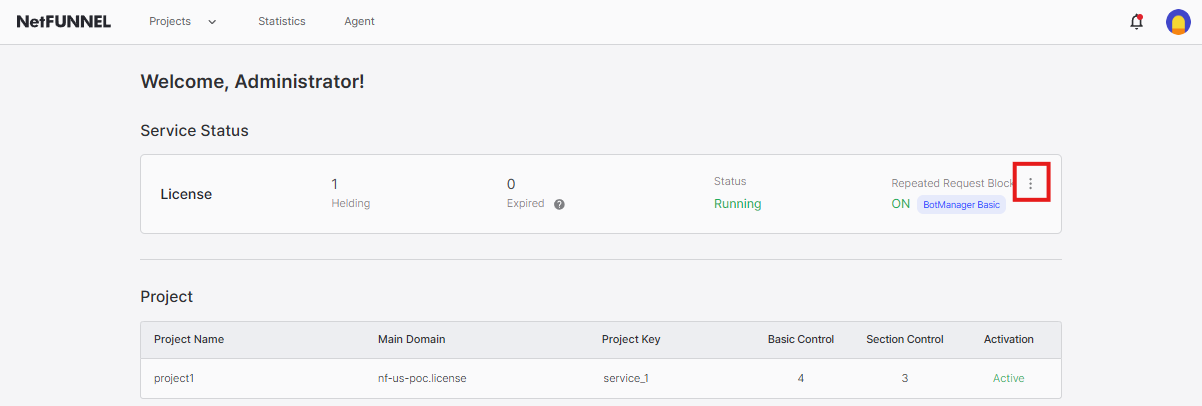Open the user profile avatar

[1177, 22]
